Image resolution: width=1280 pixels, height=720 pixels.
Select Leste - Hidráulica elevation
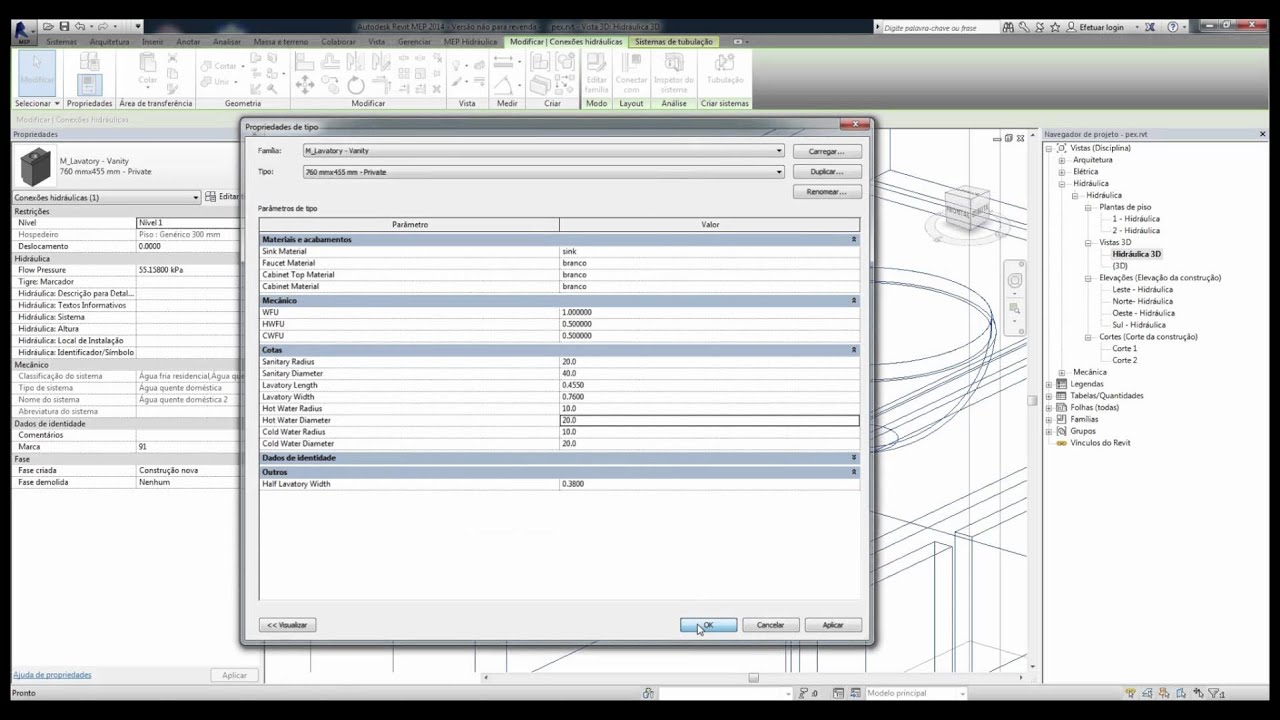click(x=1142, y=289)
